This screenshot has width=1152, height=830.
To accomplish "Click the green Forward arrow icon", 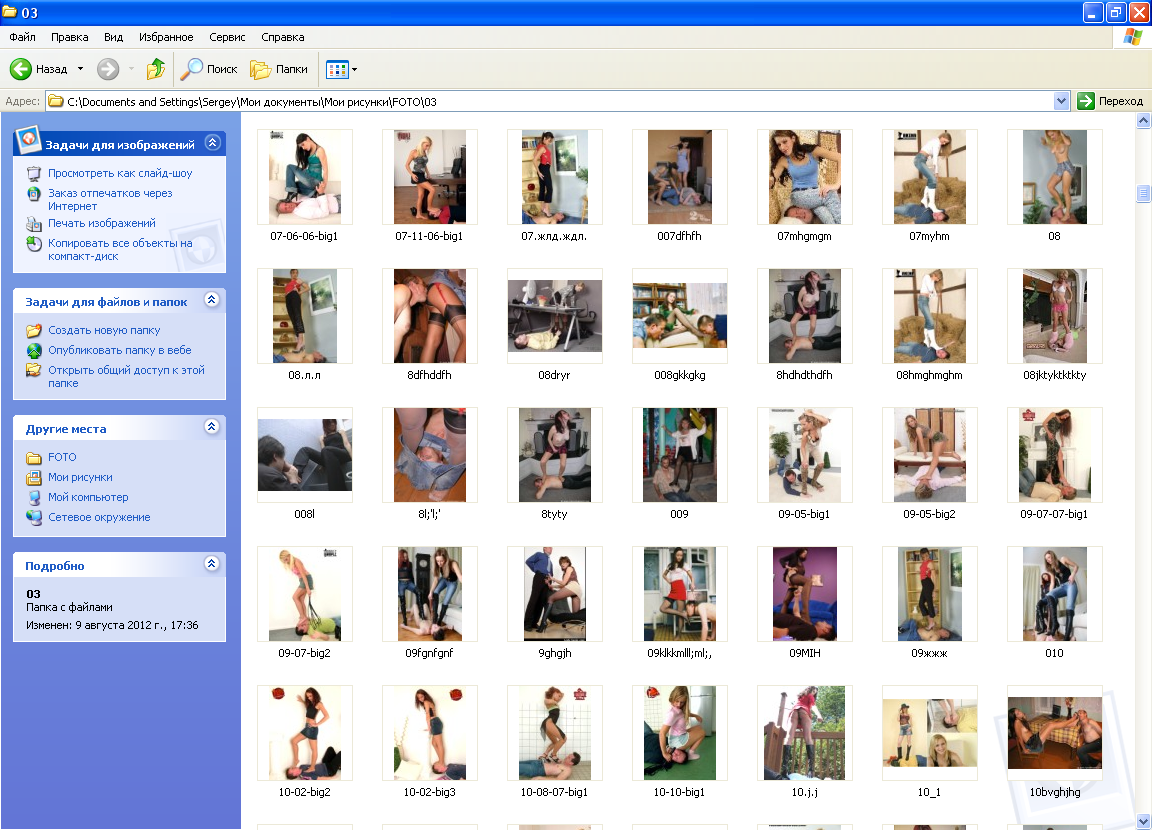I will coord(108,69).
